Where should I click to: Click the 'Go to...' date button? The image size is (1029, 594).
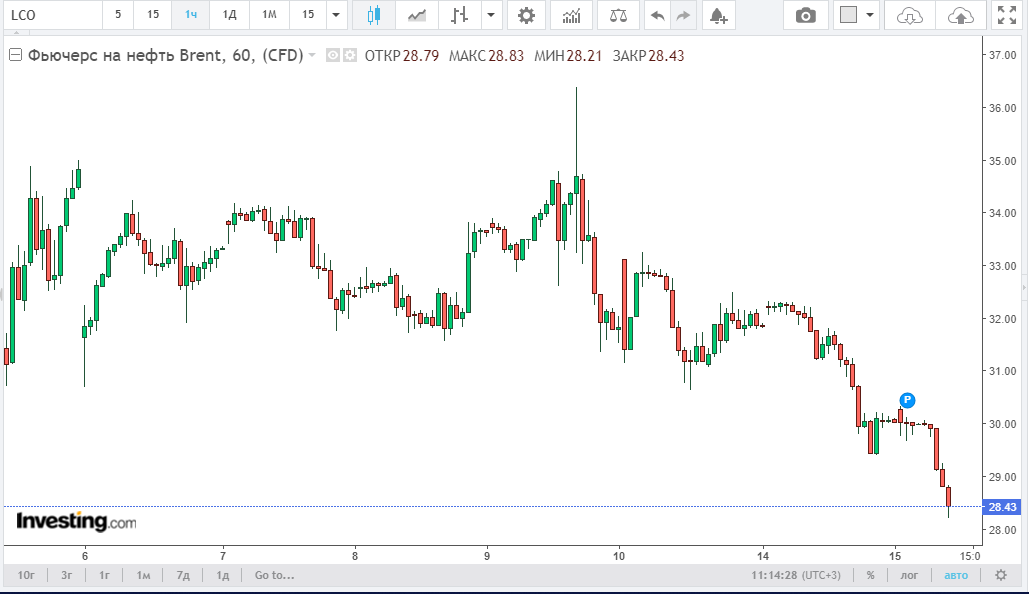[x=274, y=575]
